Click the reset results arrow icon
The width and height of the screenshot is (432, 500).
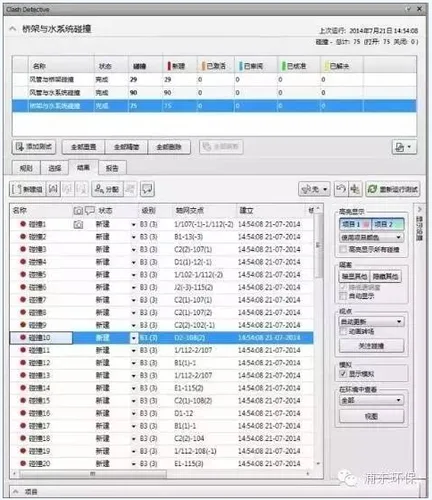tap(341, 189)
